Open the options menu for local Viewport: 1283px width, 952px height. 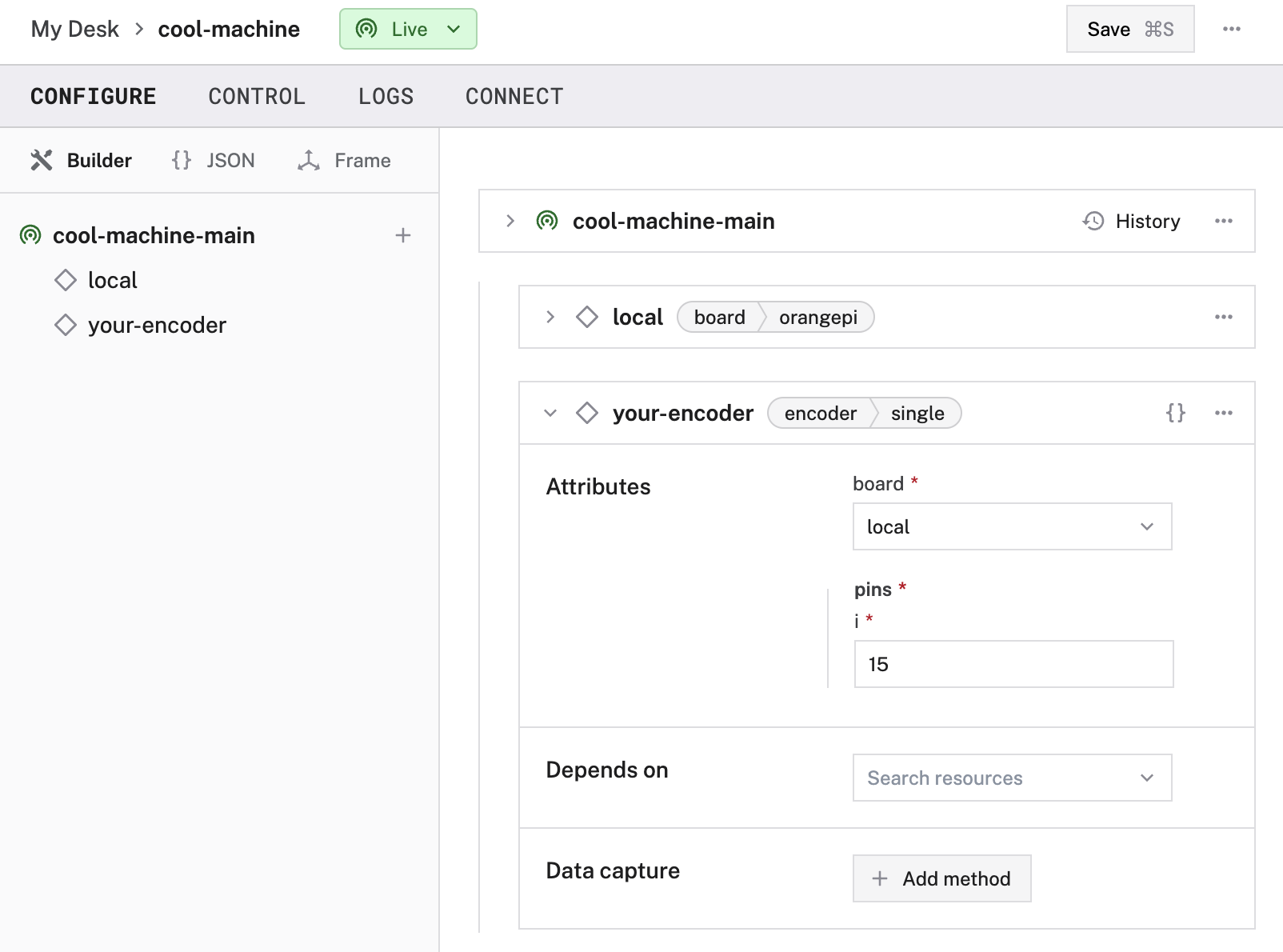tap(1223, 317)
